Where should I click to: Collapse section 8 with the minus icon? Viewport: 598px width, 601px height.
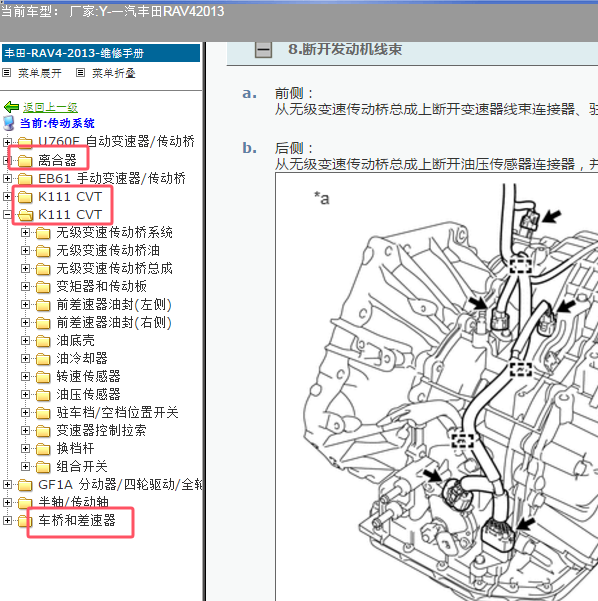click(263, 50)
